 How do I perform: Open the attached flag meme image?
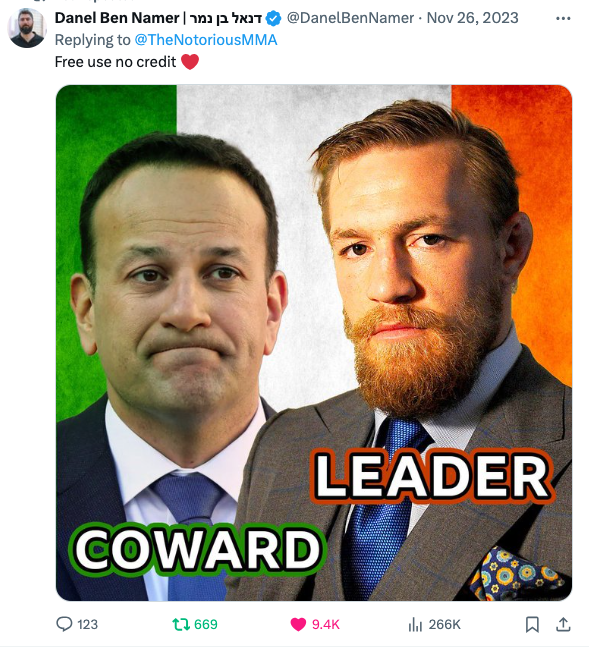tap(314, 342)
